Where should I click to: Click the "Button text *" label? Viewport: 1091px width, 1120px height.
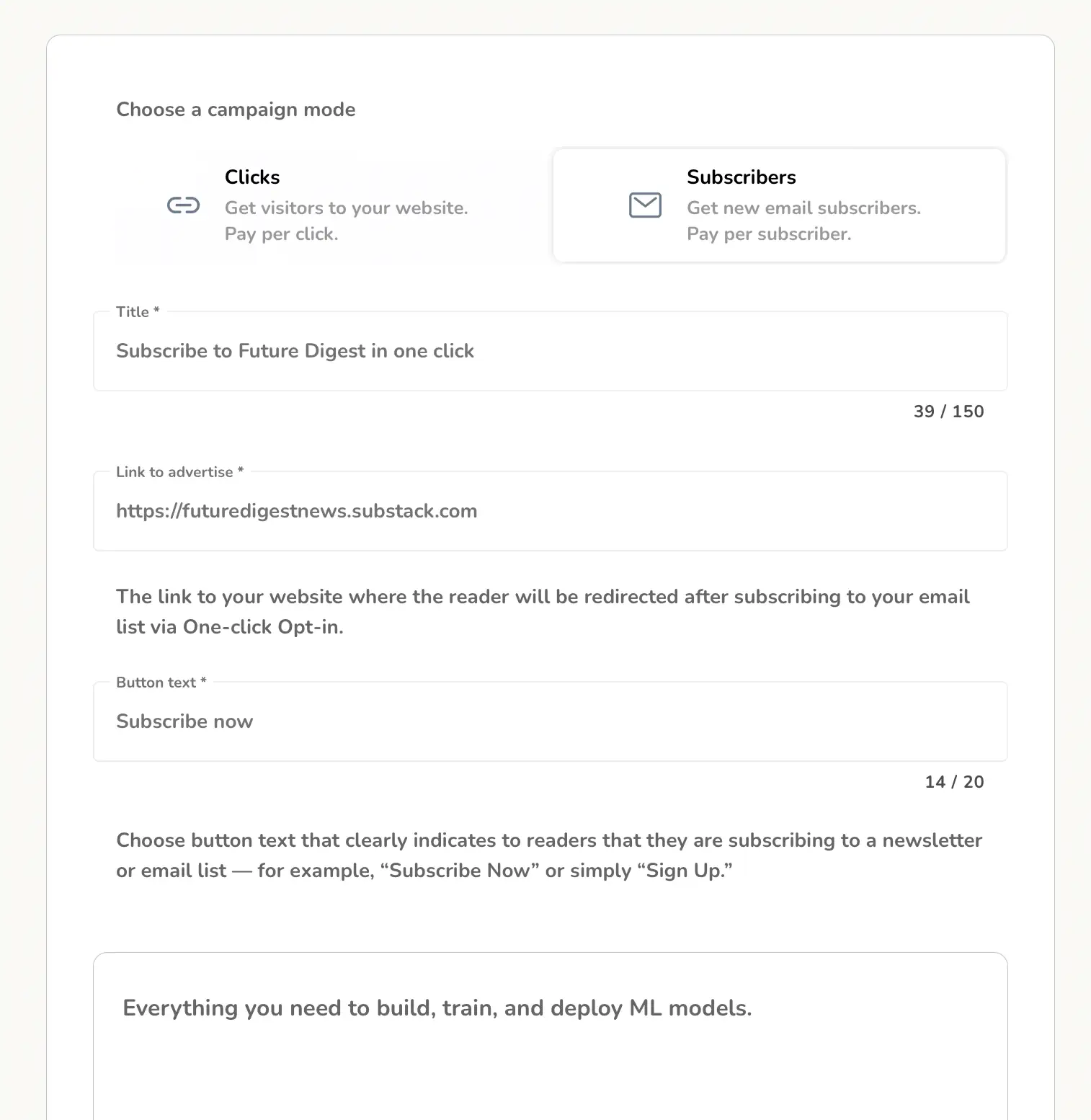[161, 683]
